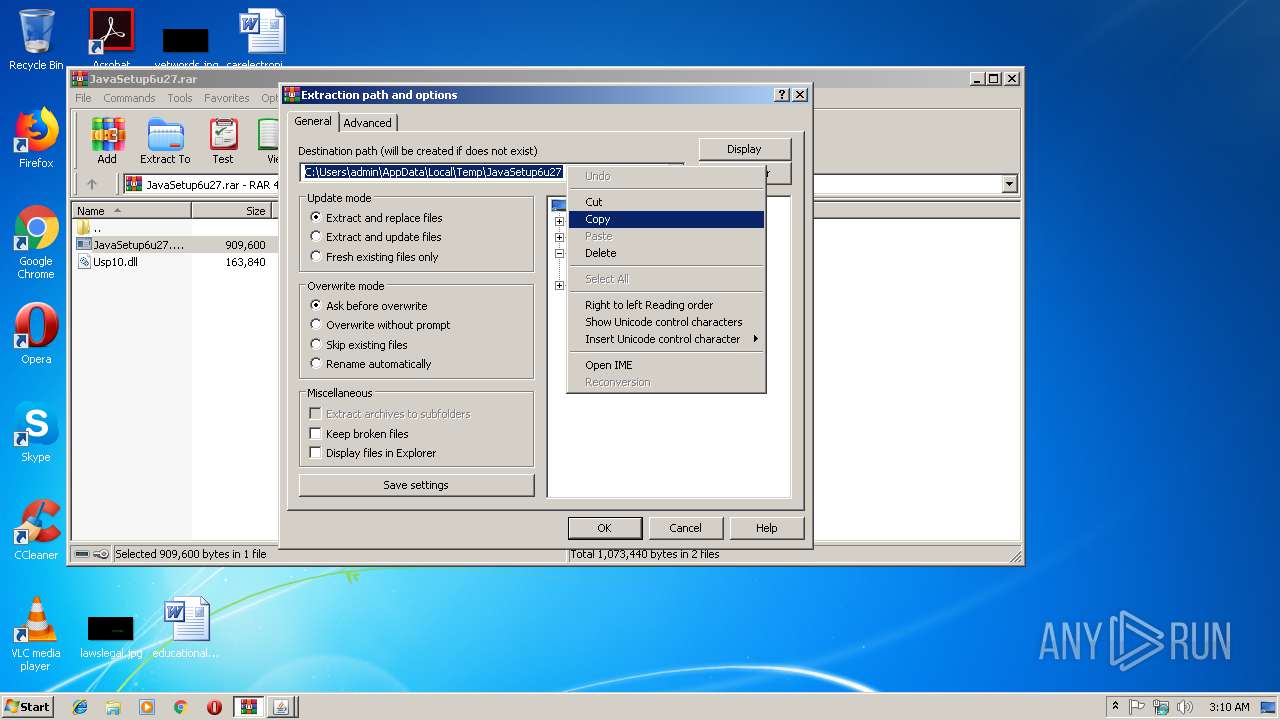Choose Show Unicode control characters
Image resolution: width=1280 pixels, height=720 pixels.
[665, 322]
